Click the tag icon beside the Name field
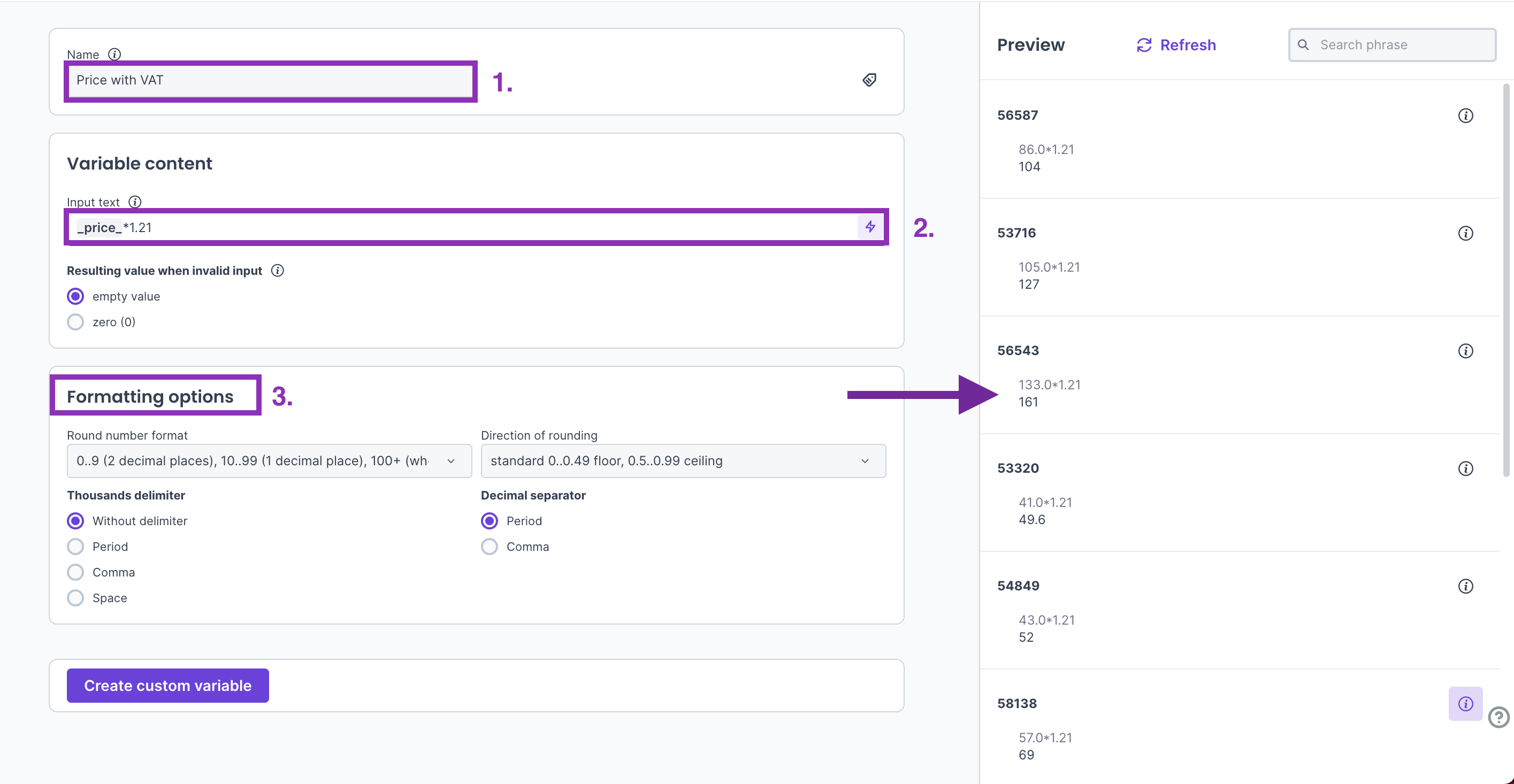 pos(869,80)
